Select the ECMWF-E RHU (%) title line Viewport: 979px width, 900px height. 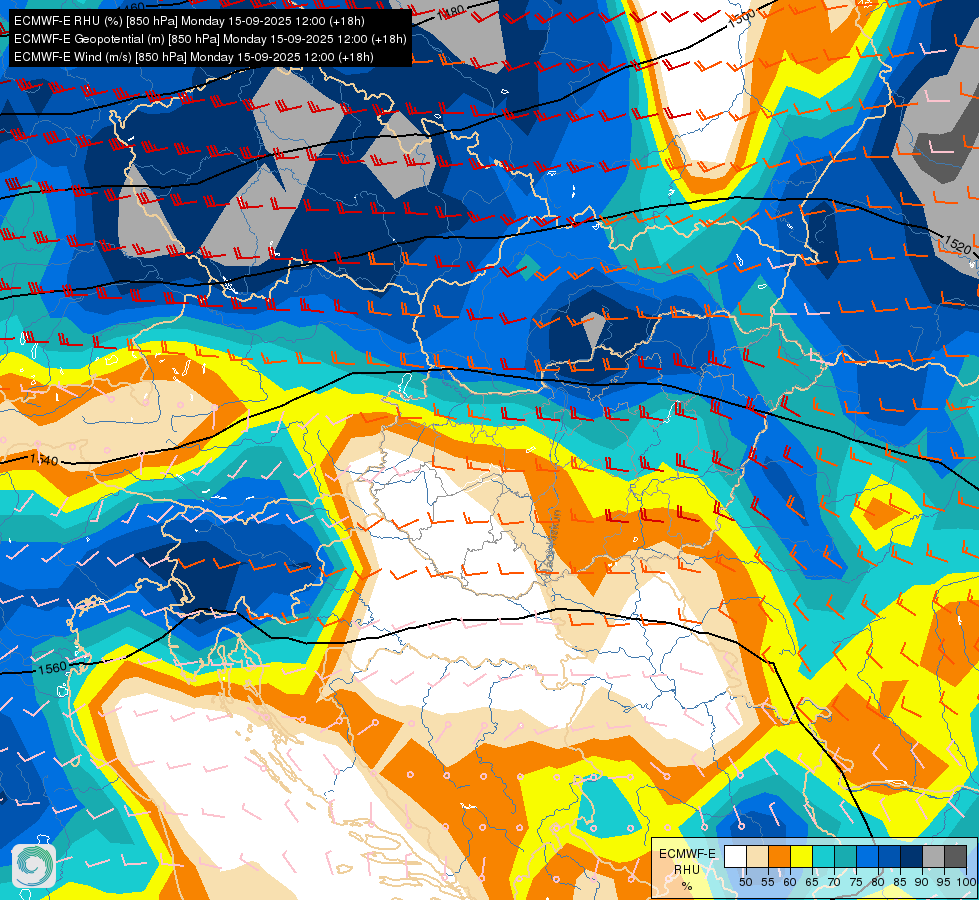(189, 21)
